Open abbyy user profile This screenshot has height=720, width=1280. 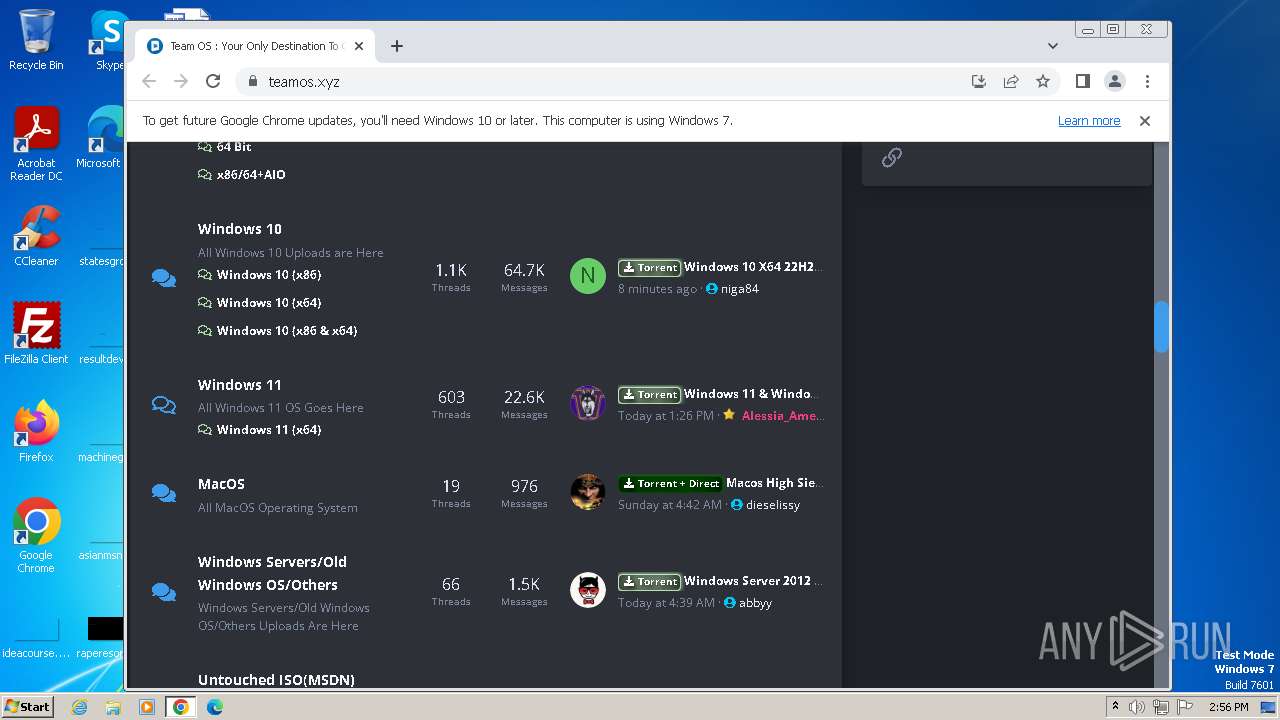point(755,603)
